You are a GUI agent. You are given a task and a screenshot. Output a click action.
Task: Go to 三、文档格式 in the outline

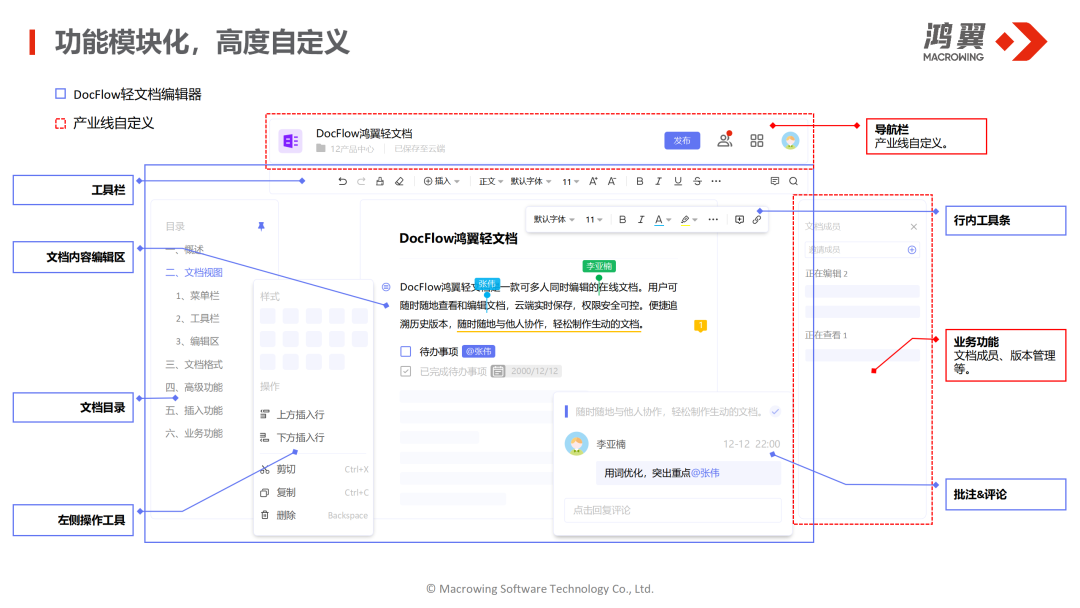point(194,364)
